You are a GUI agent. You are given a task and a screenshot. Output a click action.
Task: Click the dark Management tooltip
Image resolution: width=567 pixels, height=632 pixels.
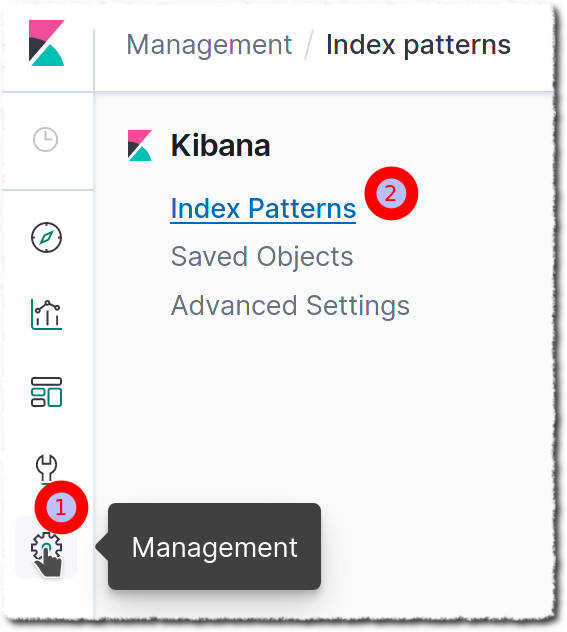(x=214, y=547)
